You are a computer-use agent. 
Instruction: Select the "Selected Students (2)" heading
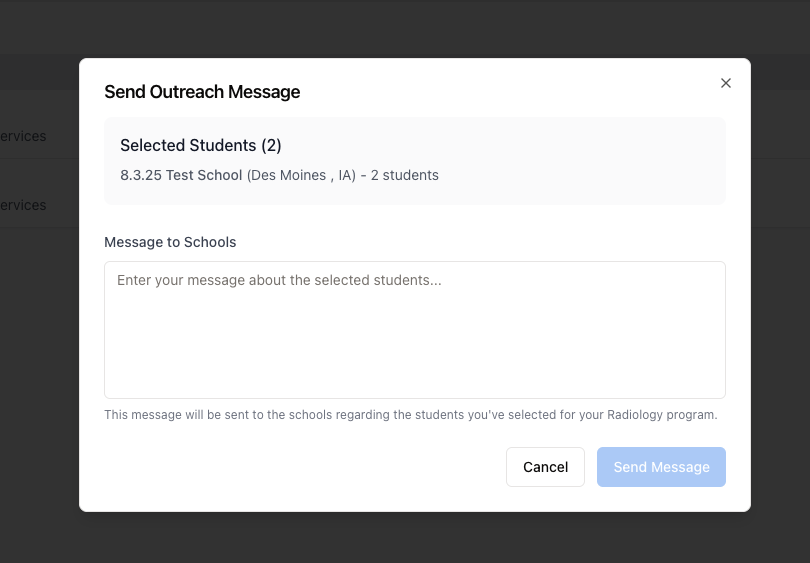[201, 145]
